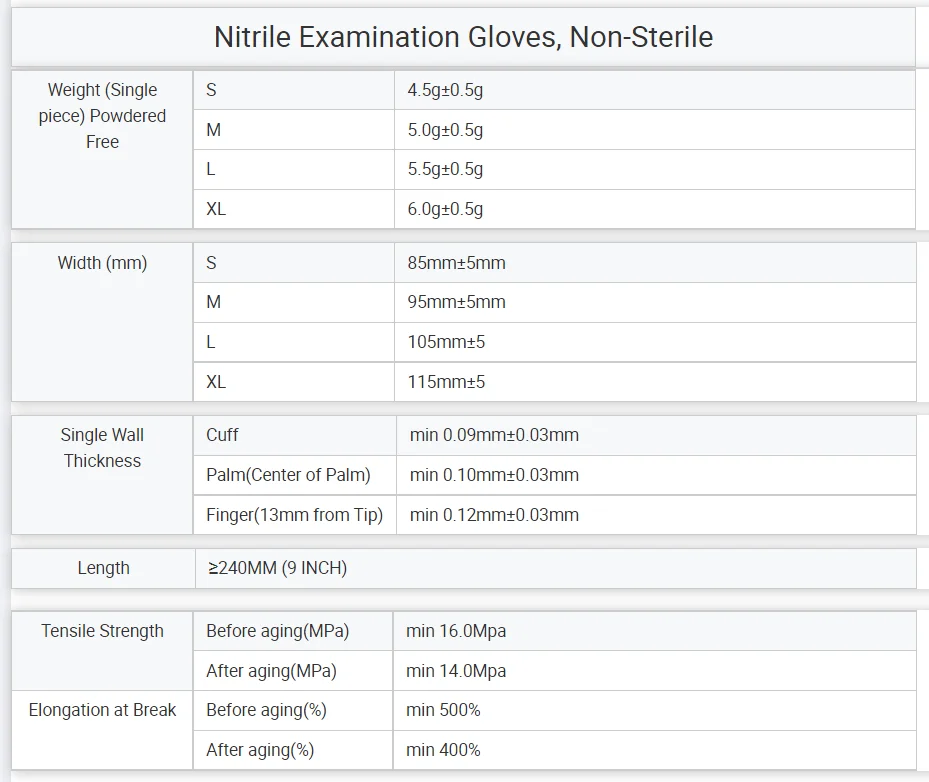
Task: Click the Nitrile Examination Gloves table title
Action: point(463,37)
